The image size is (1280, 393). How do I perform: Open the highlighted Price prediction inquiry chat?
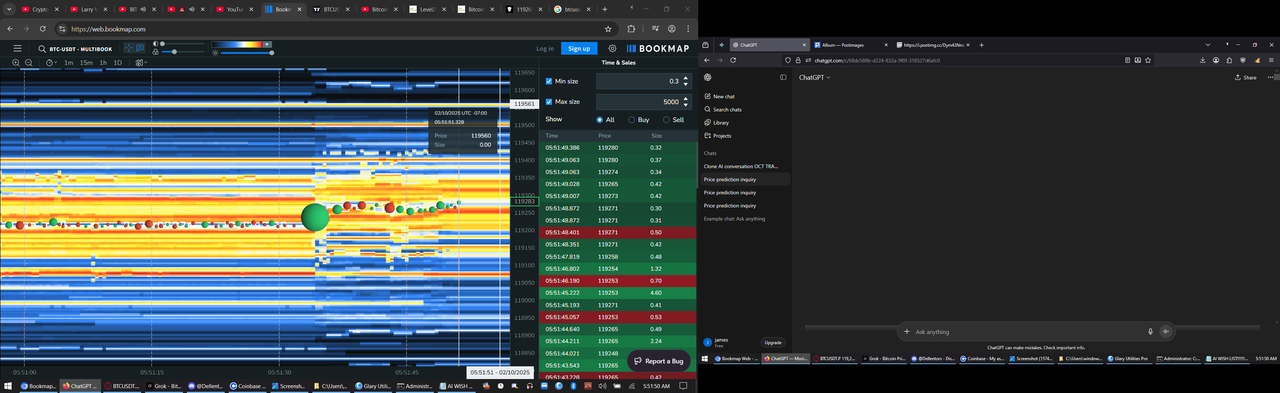point(745,179)
